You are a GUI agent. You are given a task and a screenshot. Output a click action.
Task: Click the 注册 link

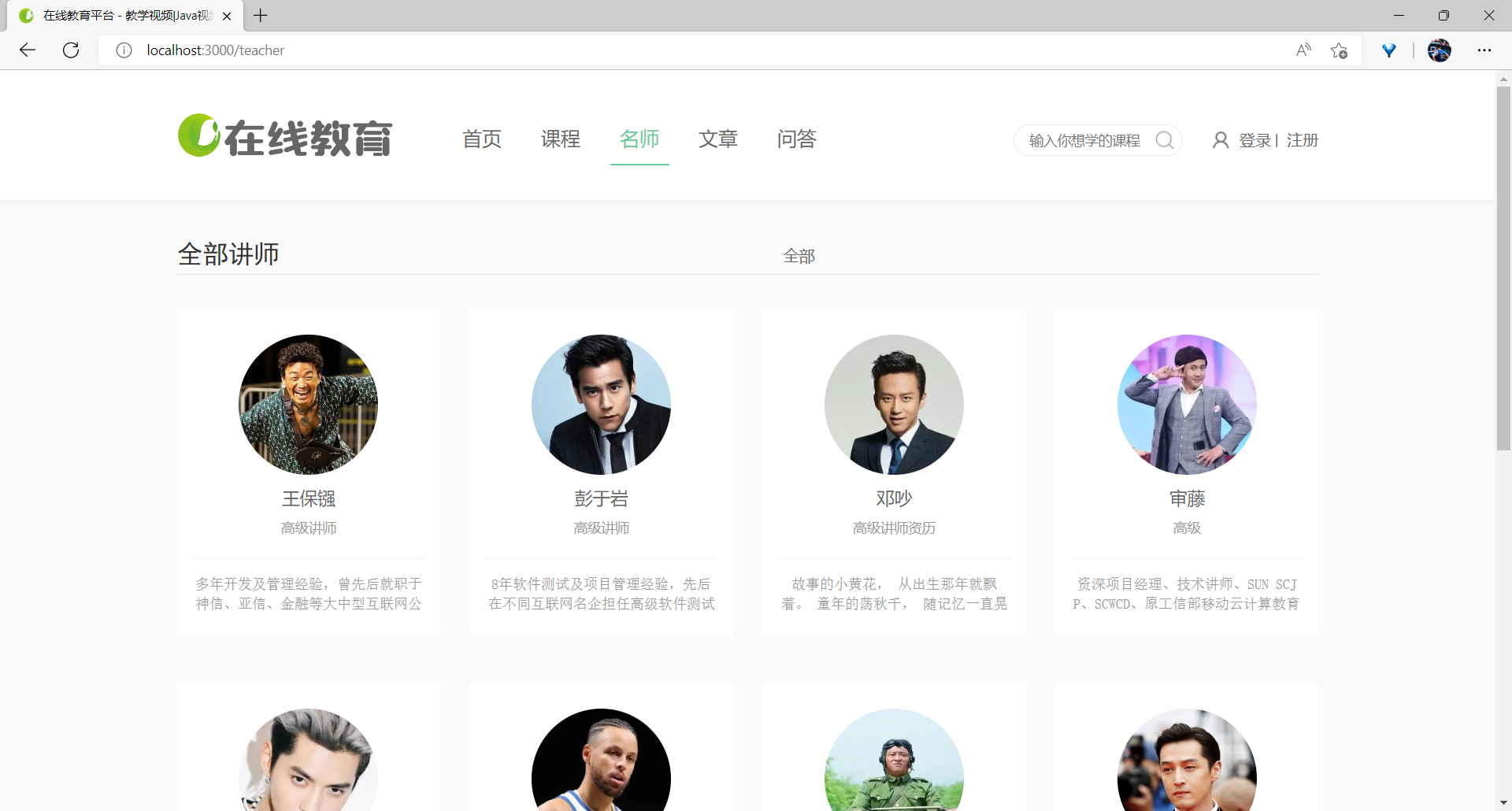pyautogui.click(x=1301, y=139)
